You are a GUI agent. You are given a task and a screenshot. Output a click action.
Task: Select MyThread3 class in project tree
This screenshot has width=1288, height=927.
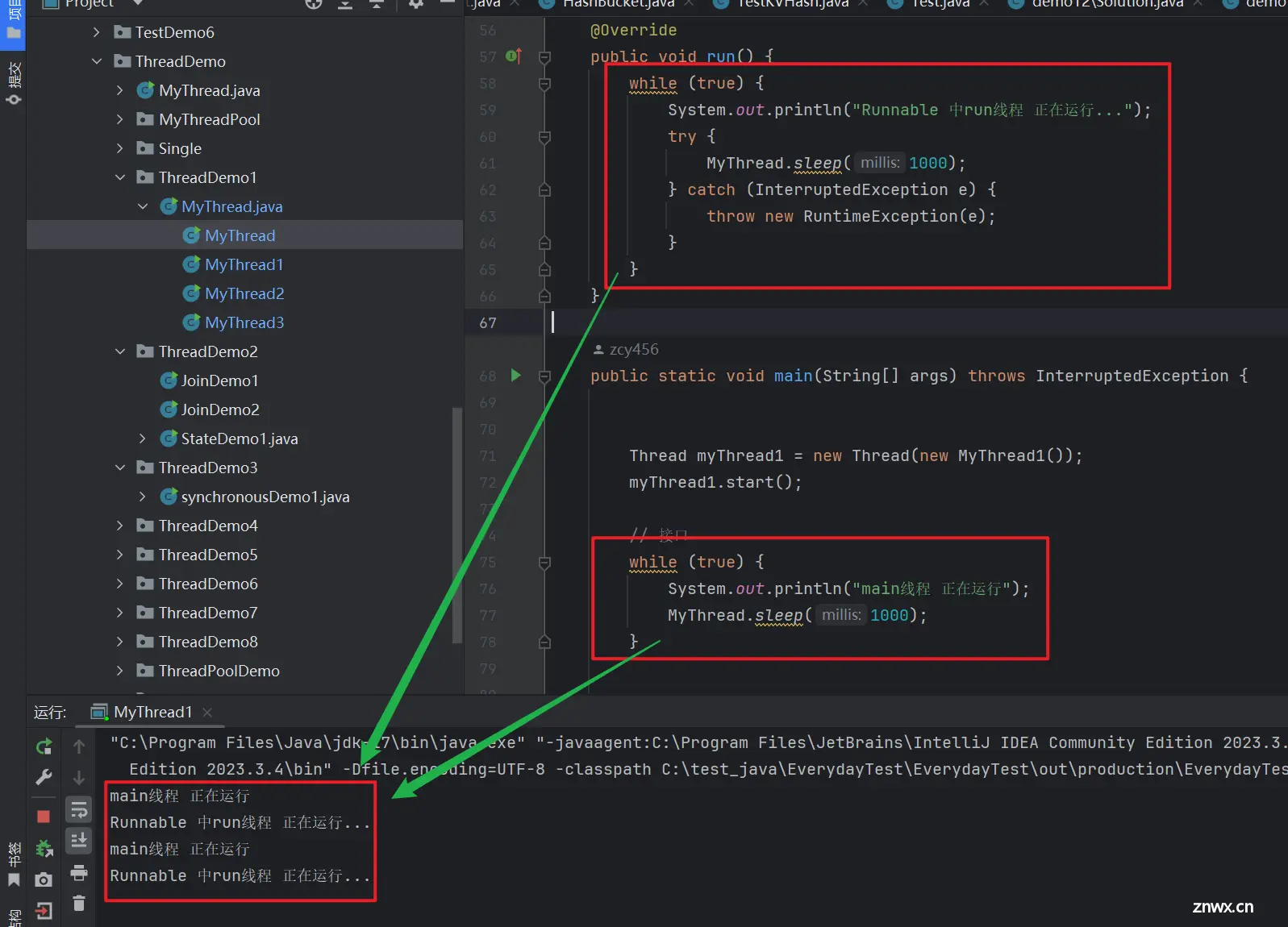pyautogui.click(x=244, y=322)
